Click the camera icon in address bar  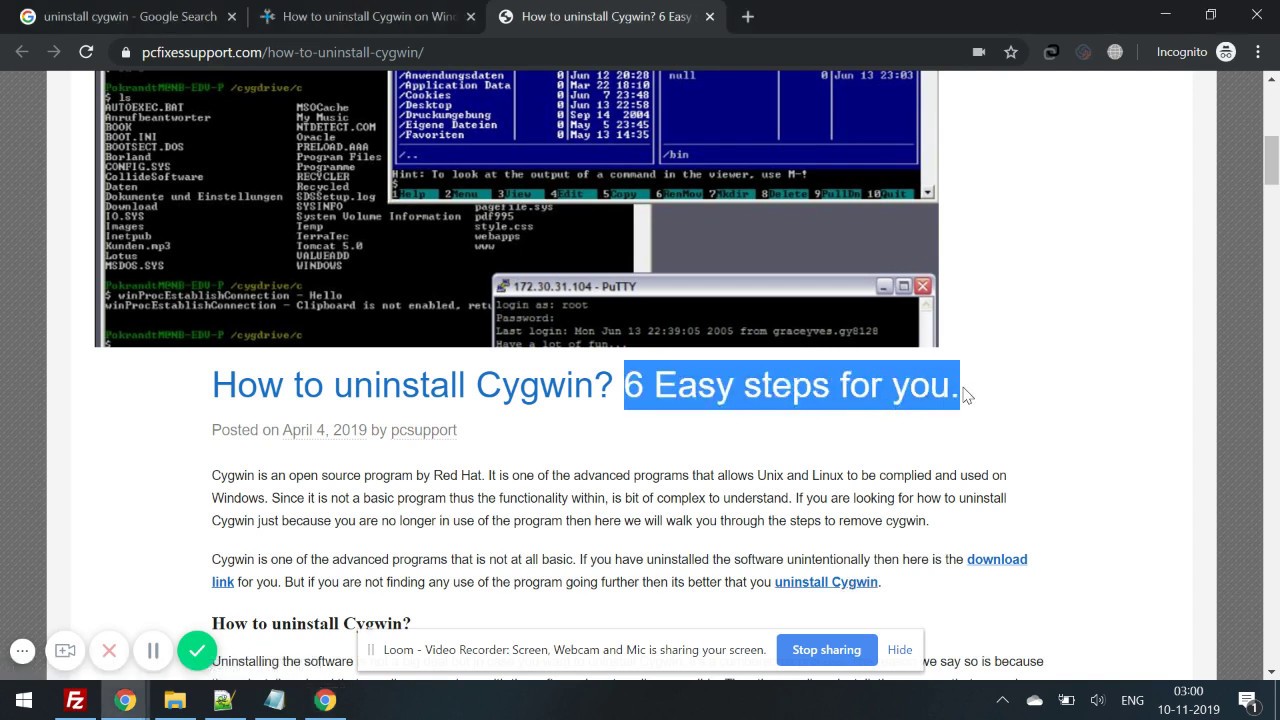click(x=979, y=52)
